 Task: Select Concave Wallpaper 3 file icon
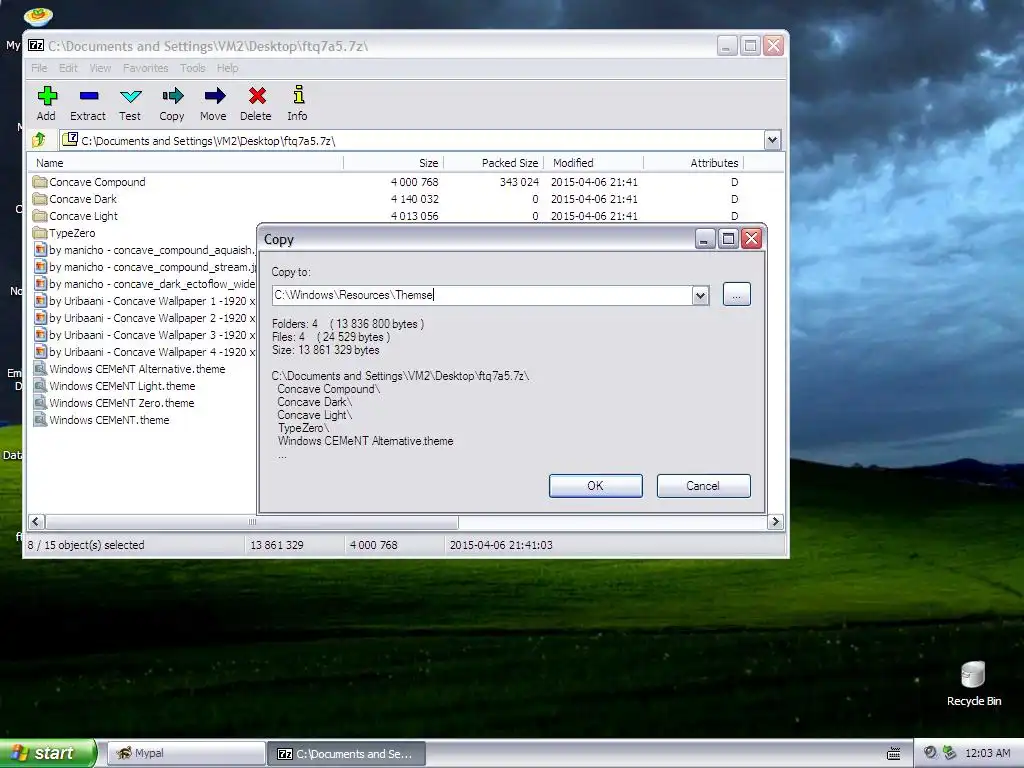(x=40, y=334)
